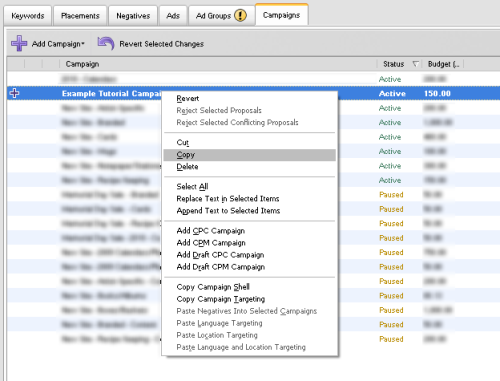Choose Copy Campaign Targeting menu entry
Viewport: 500px width, 381px height.
[250, 299]
